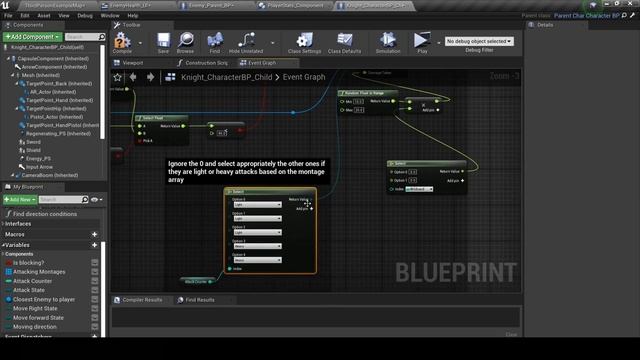Compile the blueprint with the Compile icon
Viewport: 640px width, 360px height.
pyautogui.click(x=122, y=40)
